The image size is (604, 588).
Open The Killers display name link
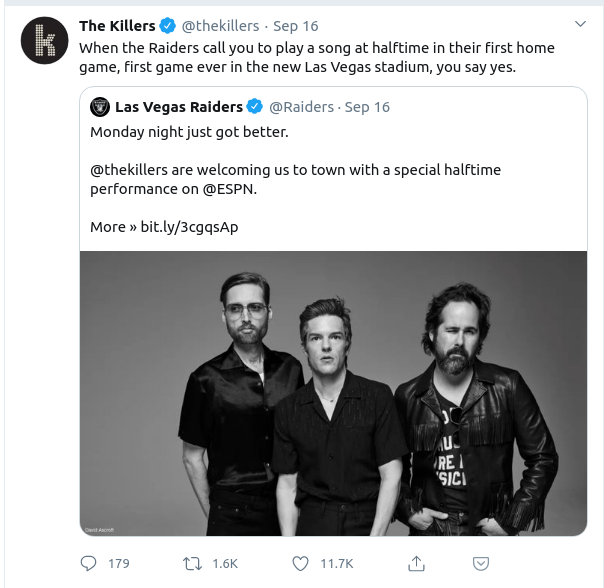click(117, 25)
